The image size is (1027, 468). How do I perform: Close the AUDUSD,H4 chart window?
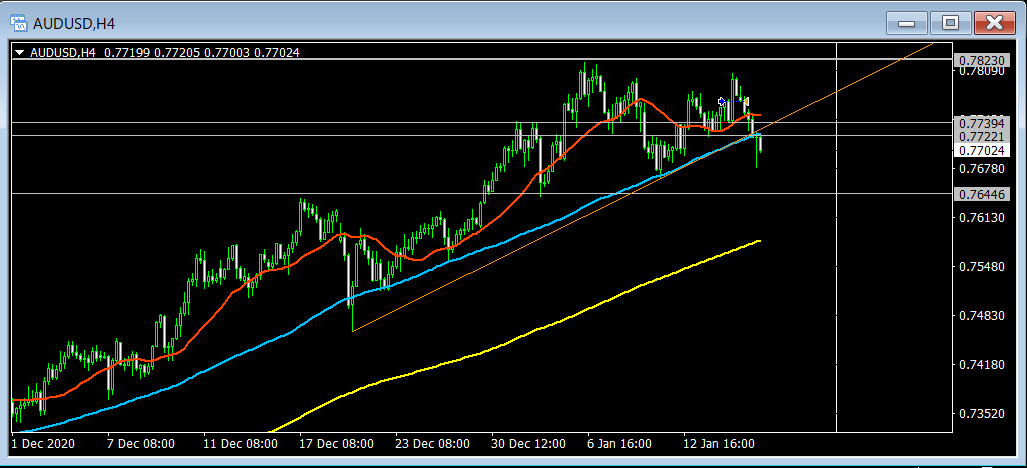pos(994,24)
